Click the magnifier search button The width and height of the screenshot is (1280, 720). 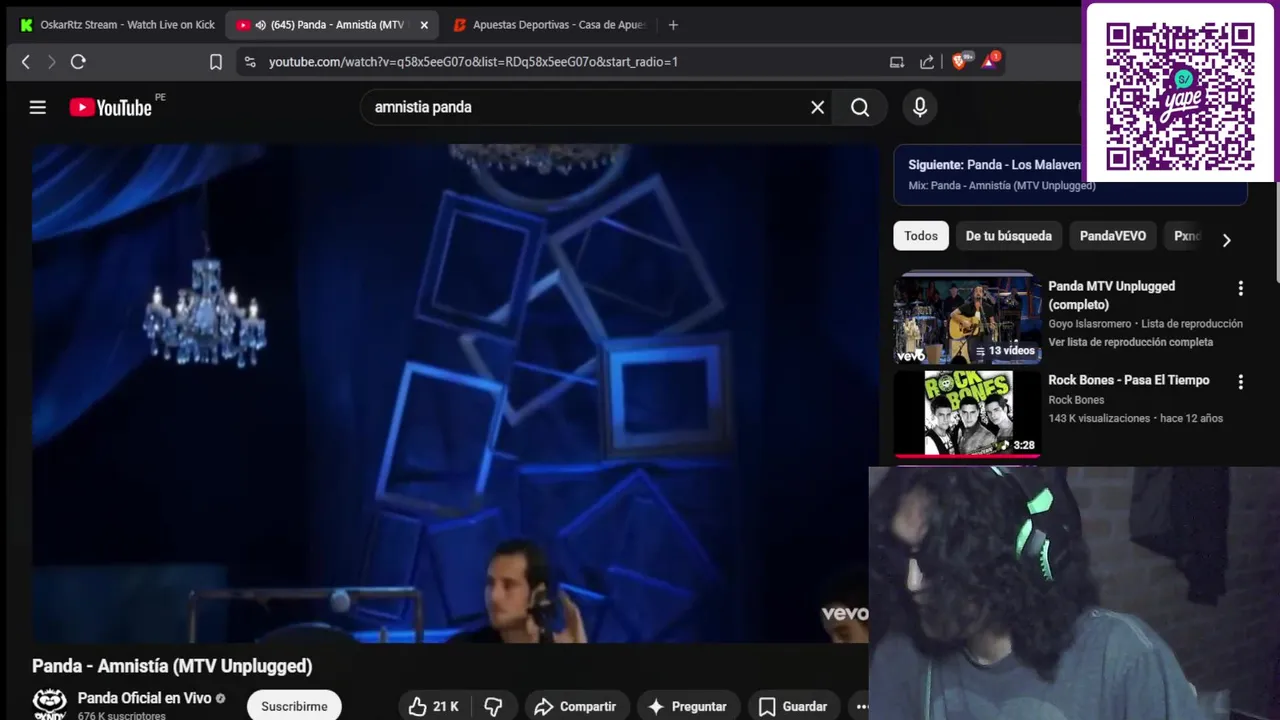860,107
